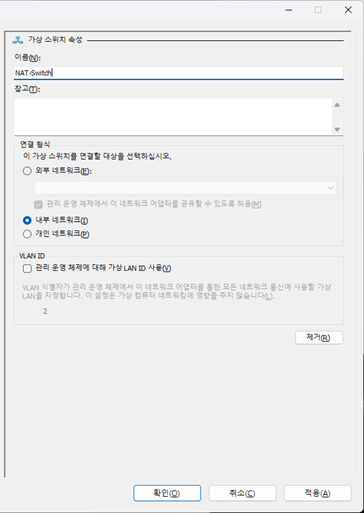The height and width of the screenshot is (515, 364).
Task: Click the text 이 가상 스위치를 연결할 대상을 선택하십시오
Action: [97, 156]
